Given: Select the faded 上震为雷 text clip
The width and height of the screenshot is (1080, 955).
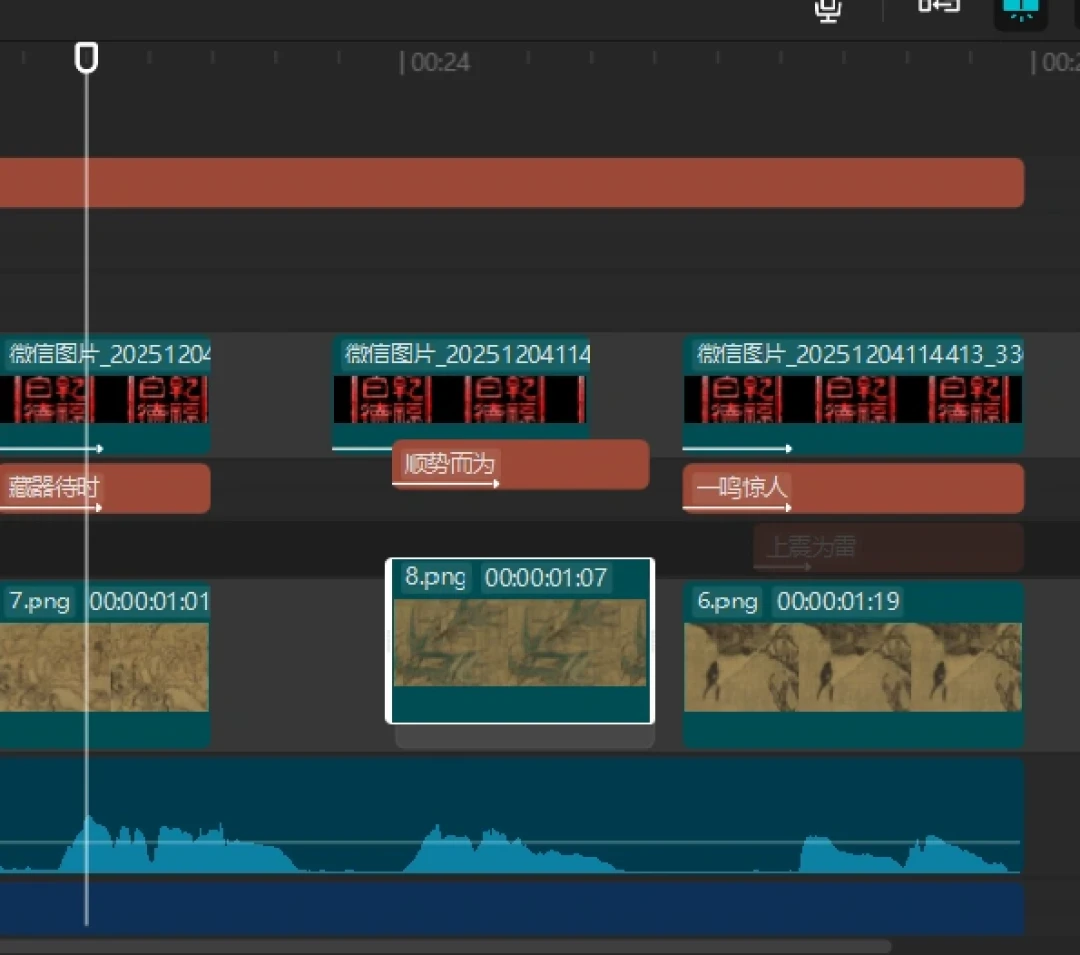Looking at the screenshot, I should tap(889, 547).
